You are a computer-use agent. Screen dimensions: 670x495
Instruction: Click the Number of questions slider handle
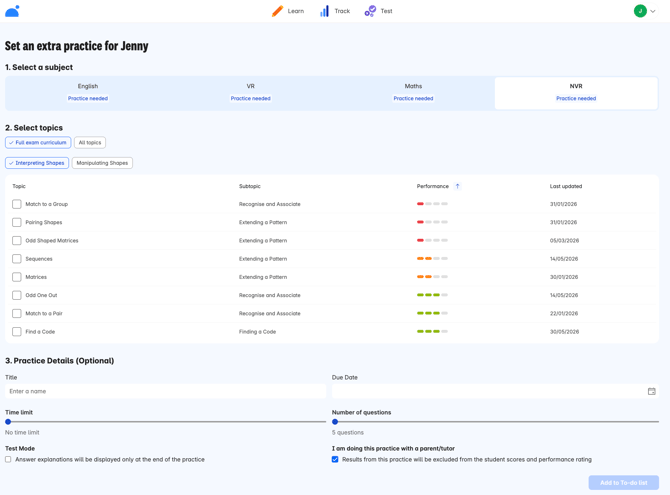pyautogui.click(x=335, y=422)
